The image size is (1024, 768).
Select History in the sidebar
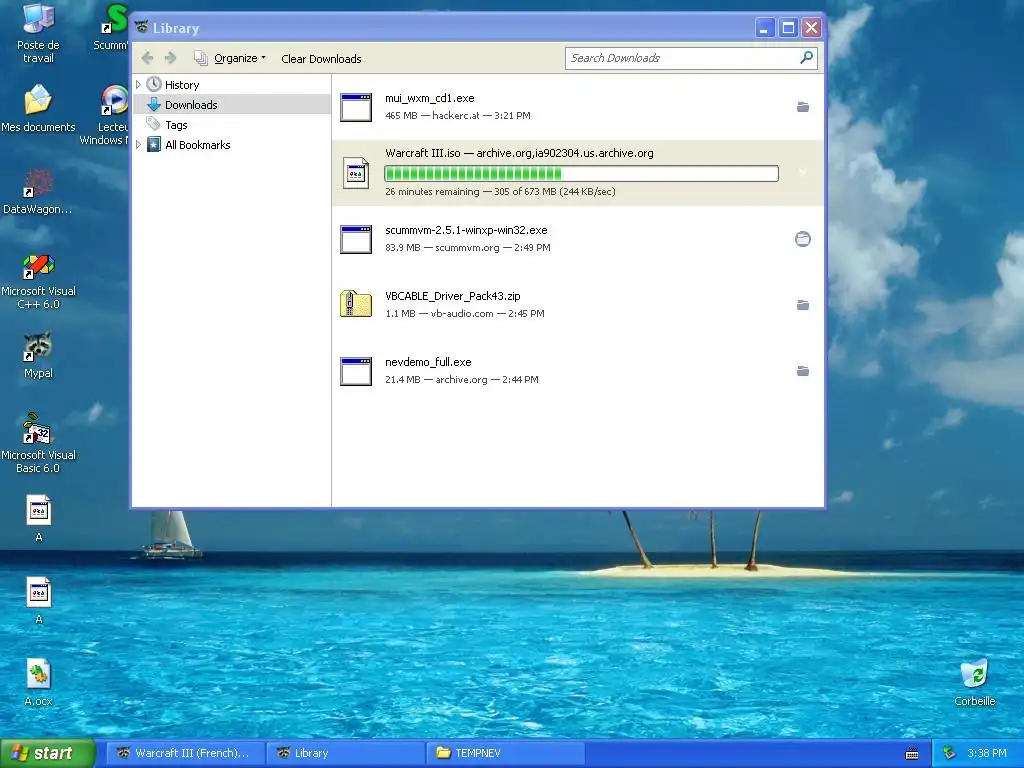pyautogui.click(x=182, y=85)
